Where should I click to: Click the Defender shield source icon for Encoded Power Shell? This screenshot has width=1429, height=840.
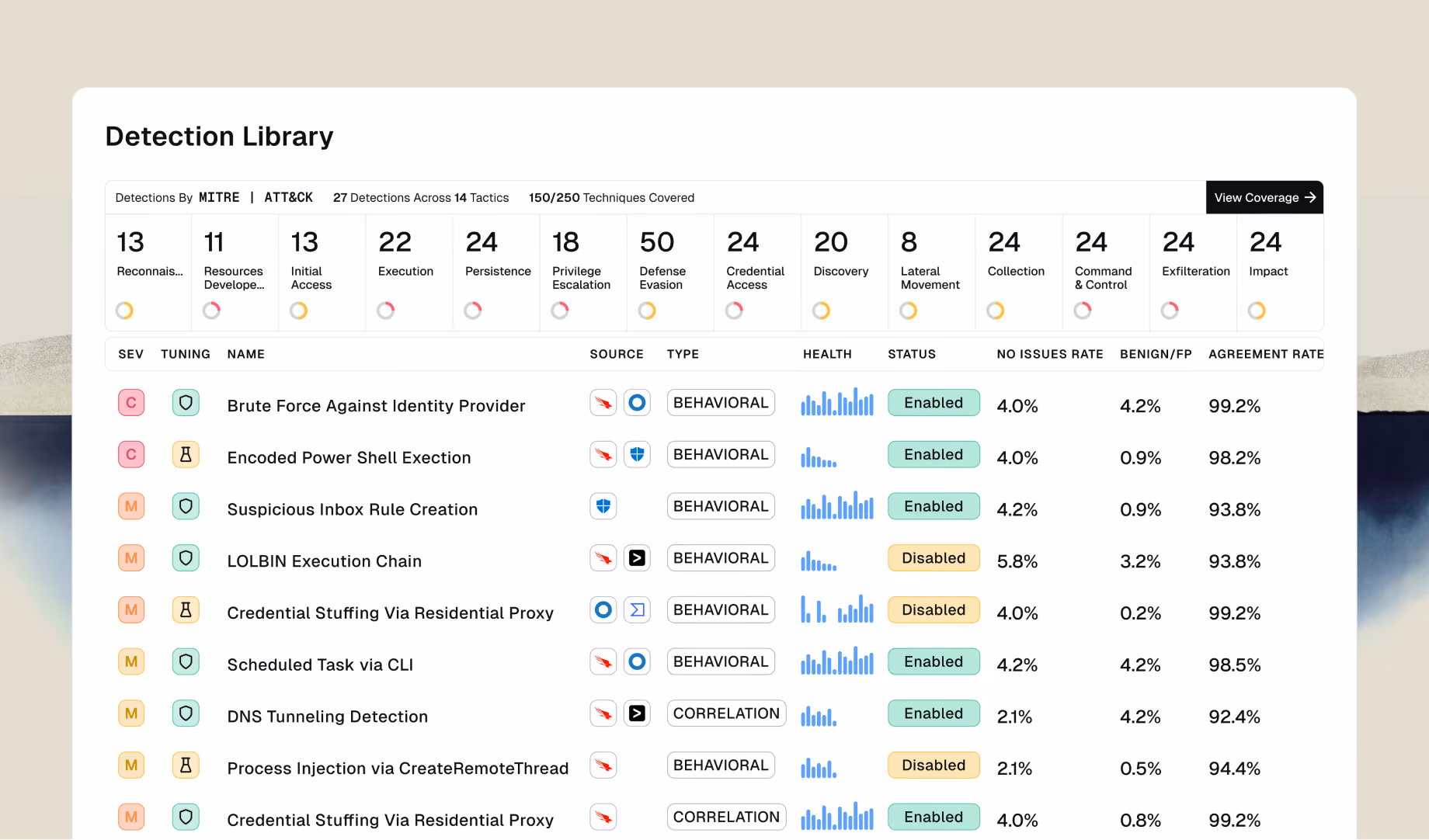(x=637, y=454)
